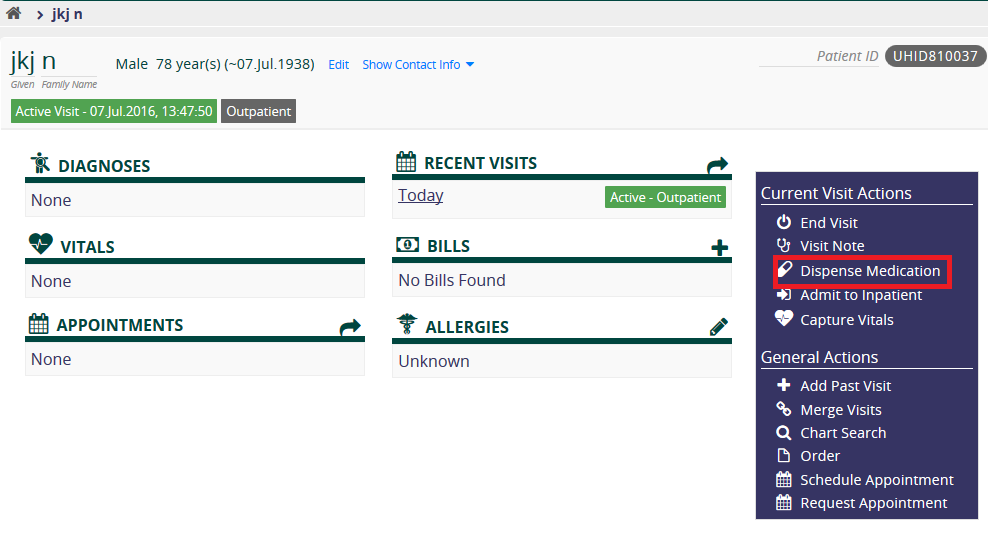Image resolution: width=988 pixels, height=537 pixels.
Task: Expand Show Contact Info dropdown
Action: click(418, 64)
